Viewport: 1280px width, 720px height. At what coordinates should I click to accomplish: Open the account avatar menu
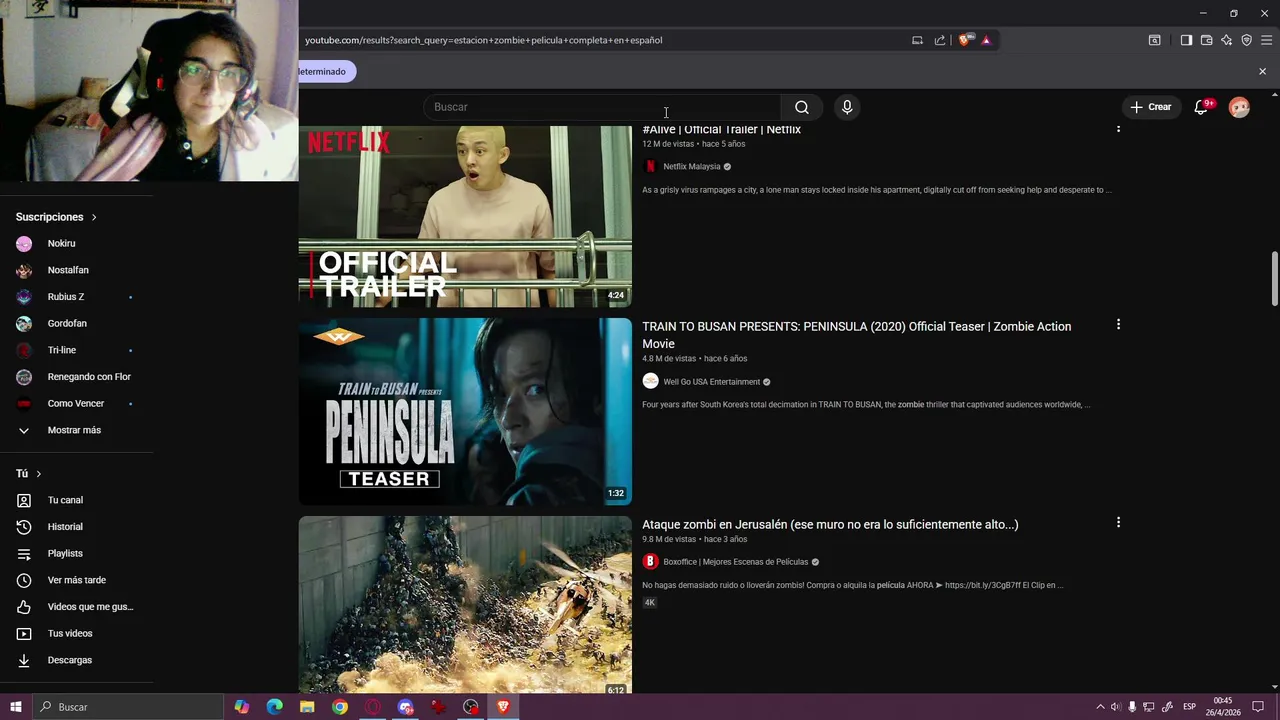coord(1239,107)
